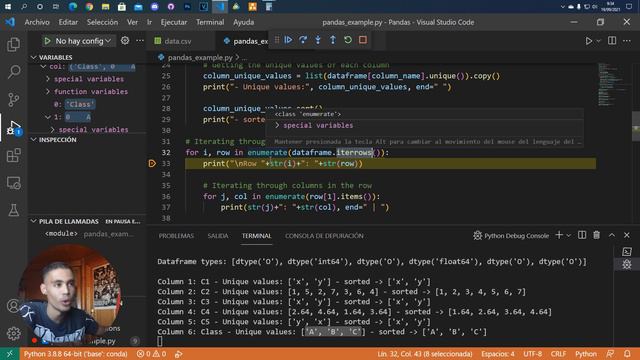Start debugging with the green play arrow
This screenshot has height=360, width=640.
47,41
